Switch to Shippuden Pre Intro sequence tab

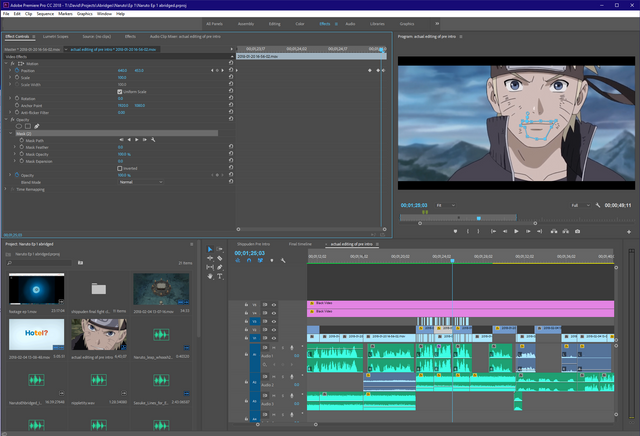[253, 244]
